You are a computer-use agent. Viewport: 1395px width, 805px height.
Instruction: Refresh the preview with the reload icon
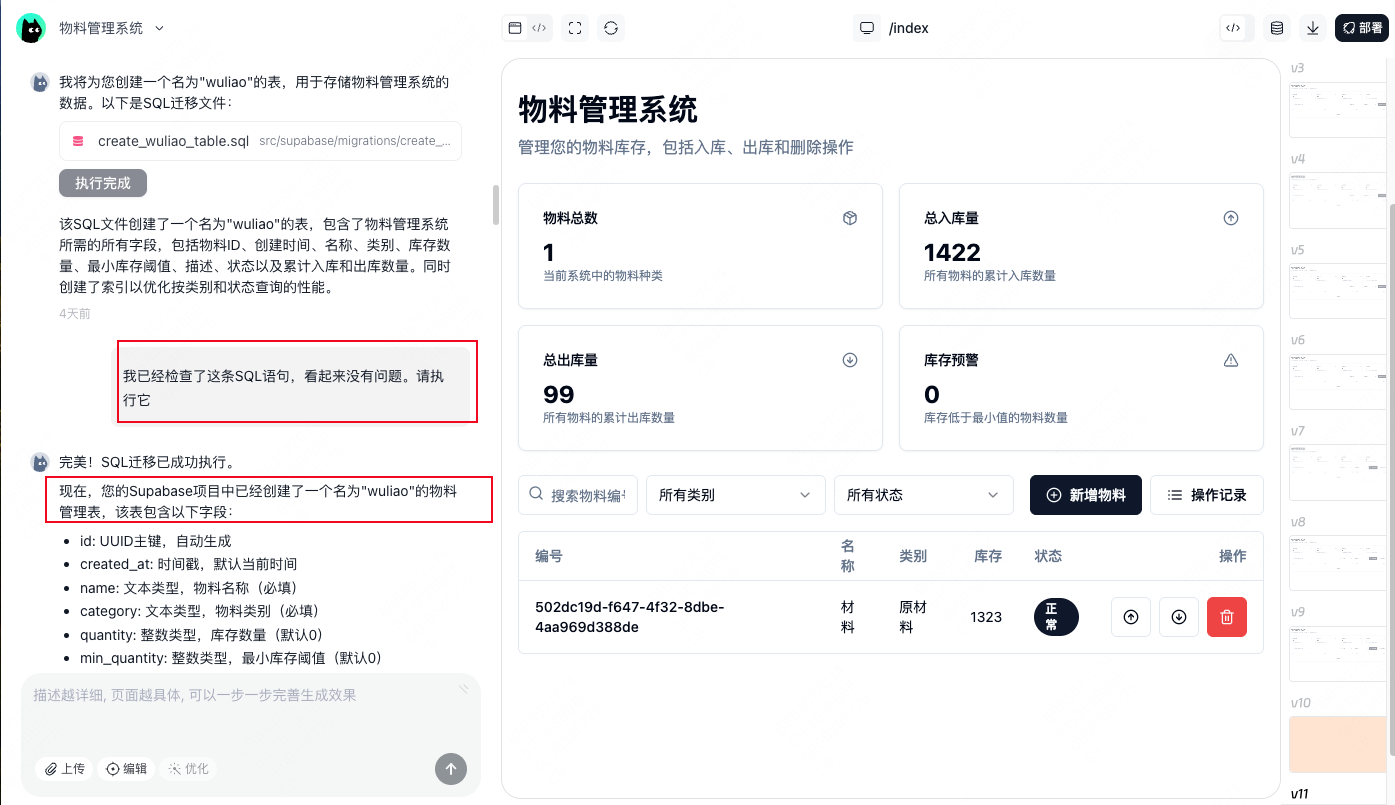pos(609,27)
